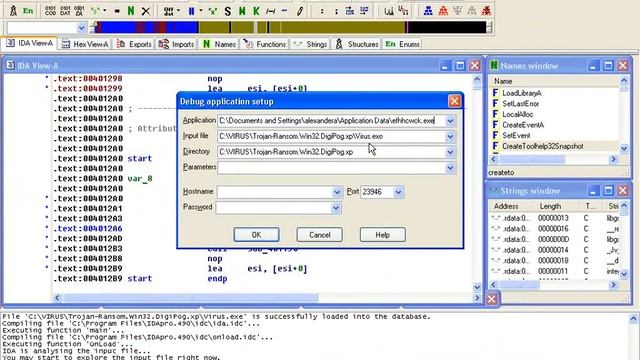
Task: Click the black region of the navigation band
Action: [447, 27]
